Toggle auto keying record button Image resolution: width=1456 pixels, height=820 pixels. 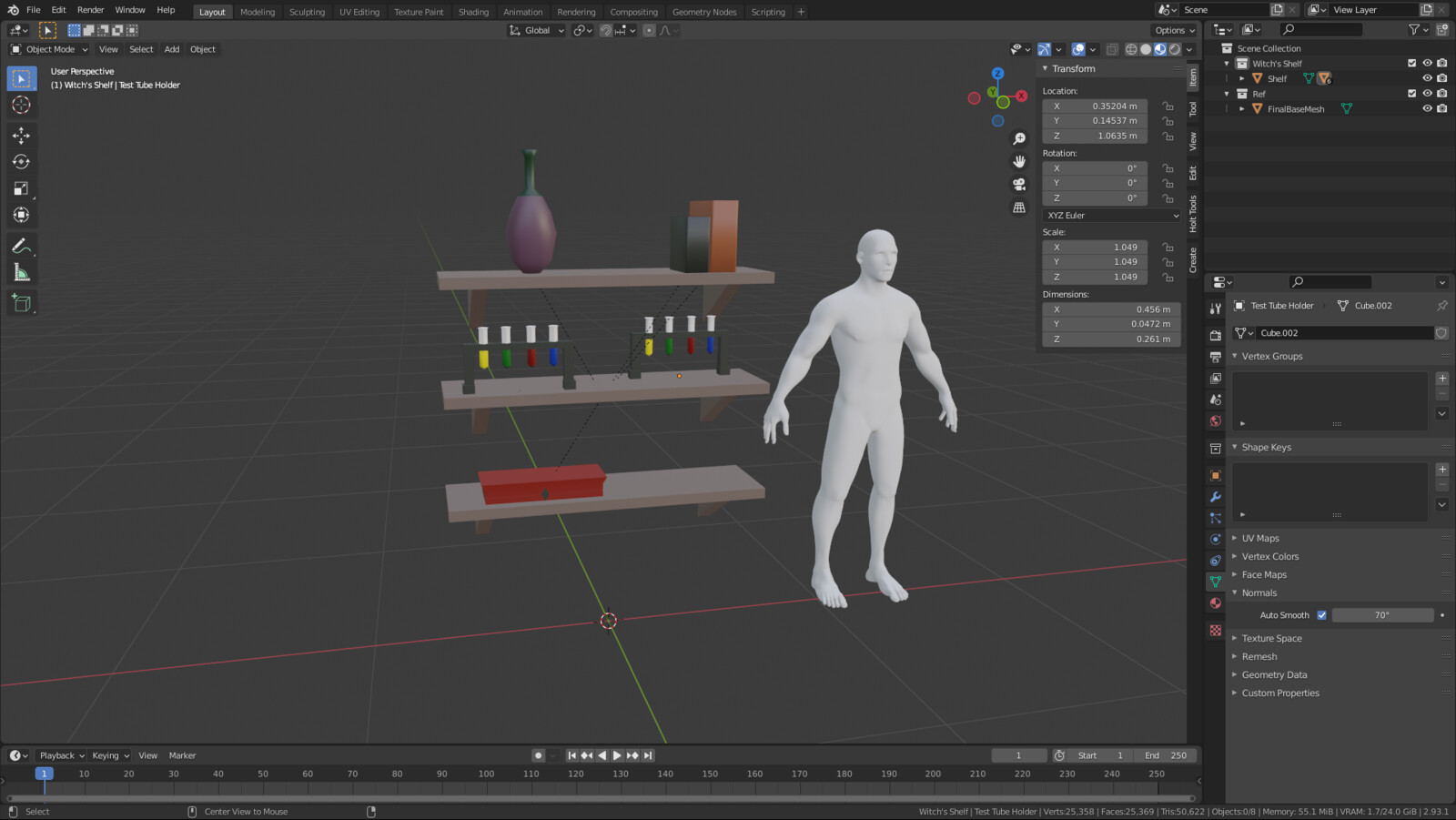(538, 755)
